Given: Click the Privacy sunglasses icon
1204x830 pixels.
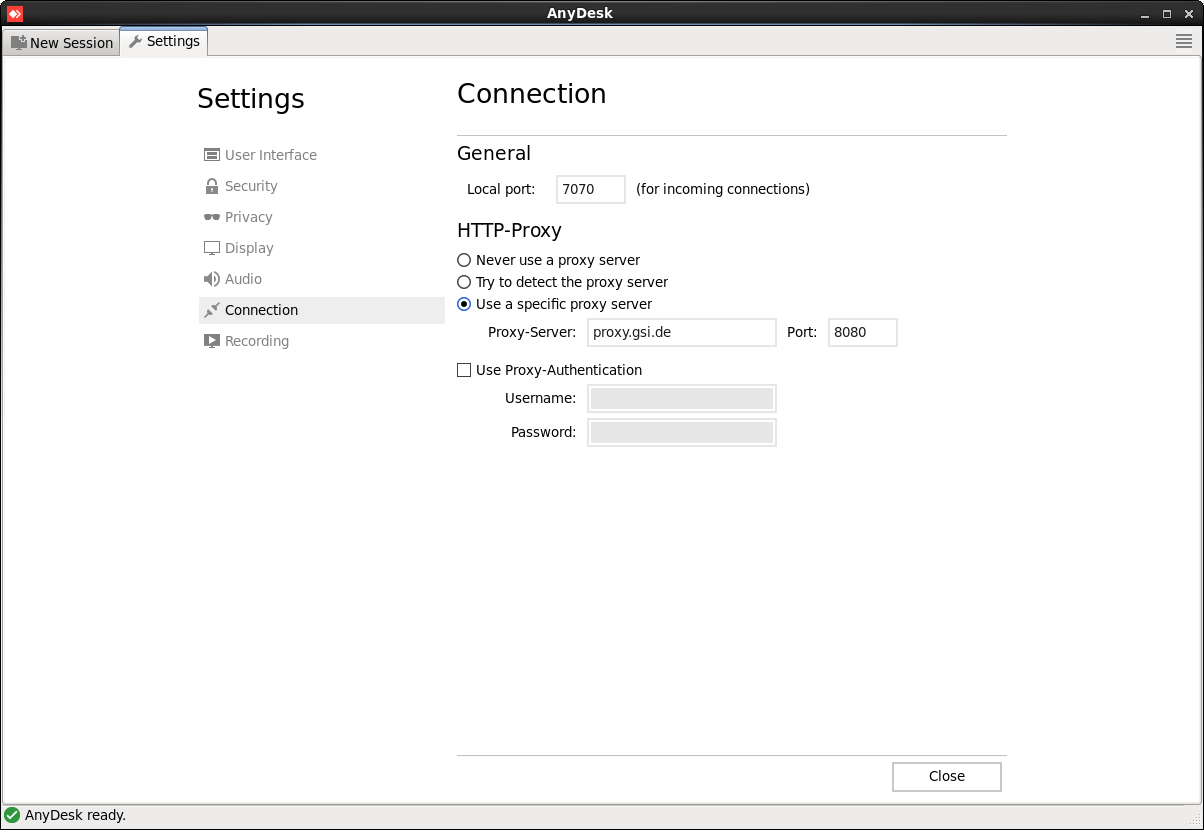Looking at the screenshot, I should [211, 217].
